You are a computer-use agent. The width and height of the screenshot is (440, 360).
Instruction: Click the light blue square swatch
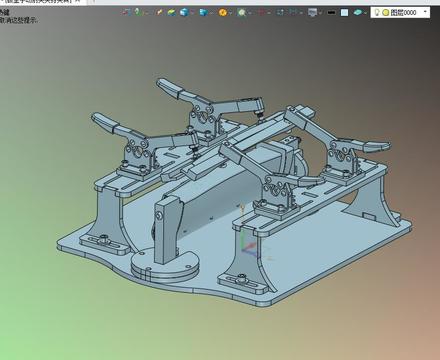coord(344,13)
